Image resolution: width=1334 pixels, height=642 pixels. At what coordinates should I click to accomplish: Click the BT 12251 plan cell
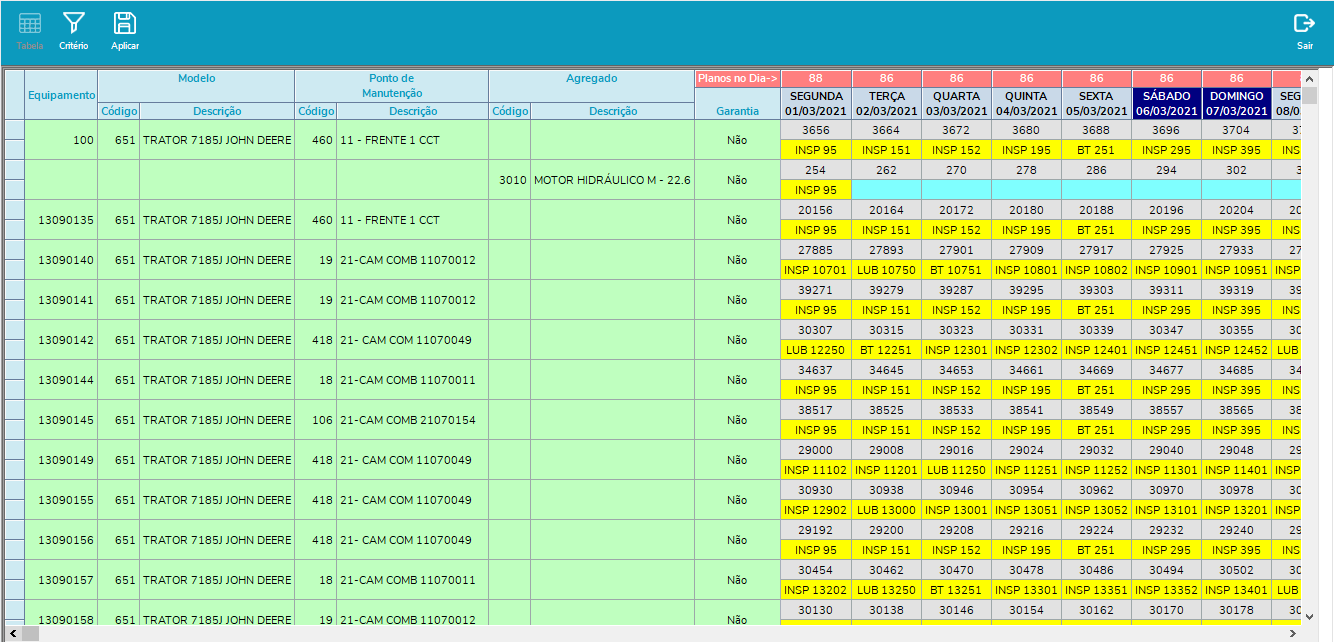pos(886,350)
